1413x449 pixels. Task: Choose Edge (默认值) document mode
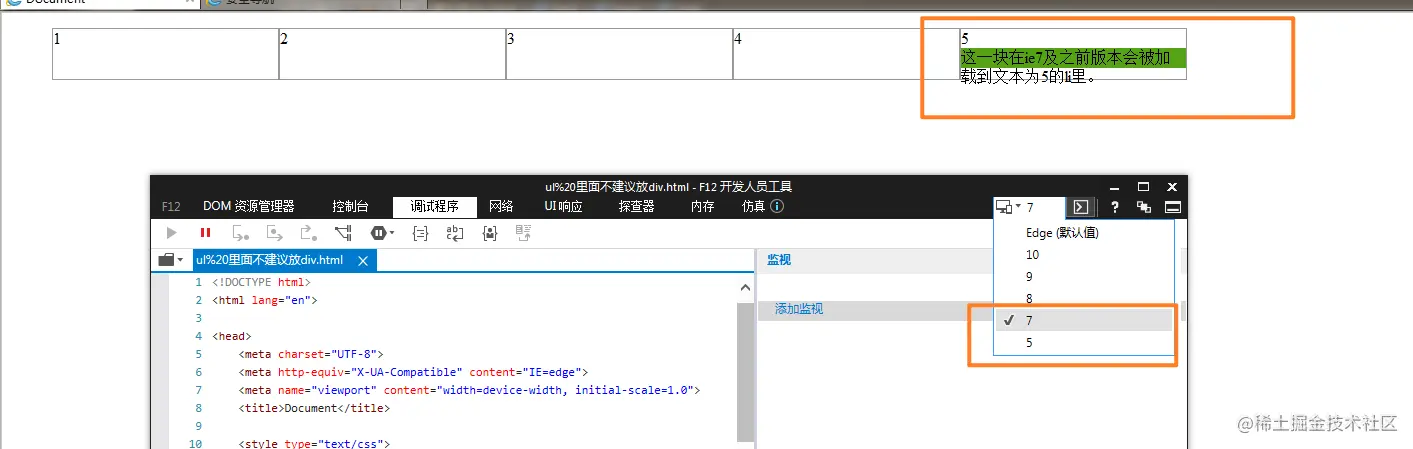tap(1083, 232)
